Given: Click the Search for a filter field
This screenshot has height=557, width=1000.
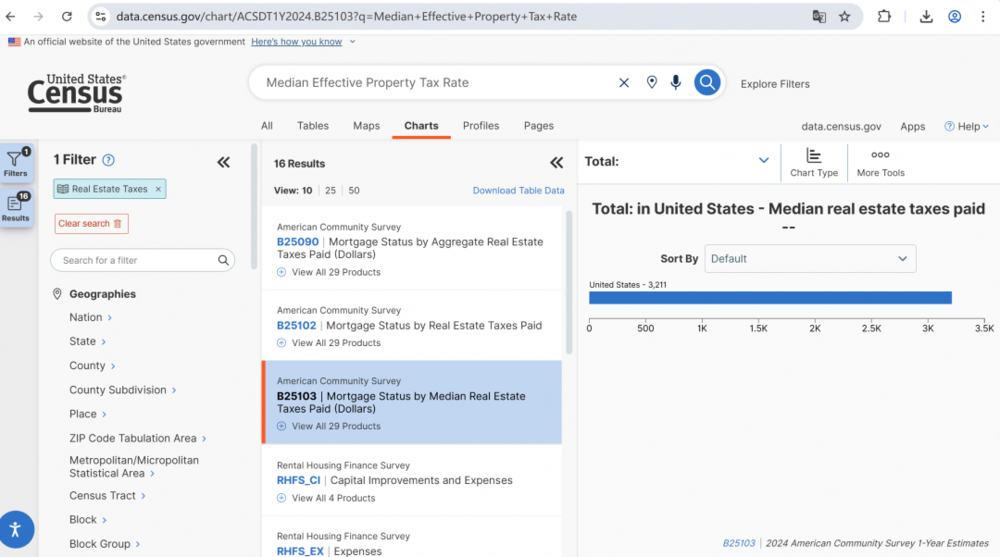Looking at the screenshot, I should pyautogui.click(x=135, y=260).
